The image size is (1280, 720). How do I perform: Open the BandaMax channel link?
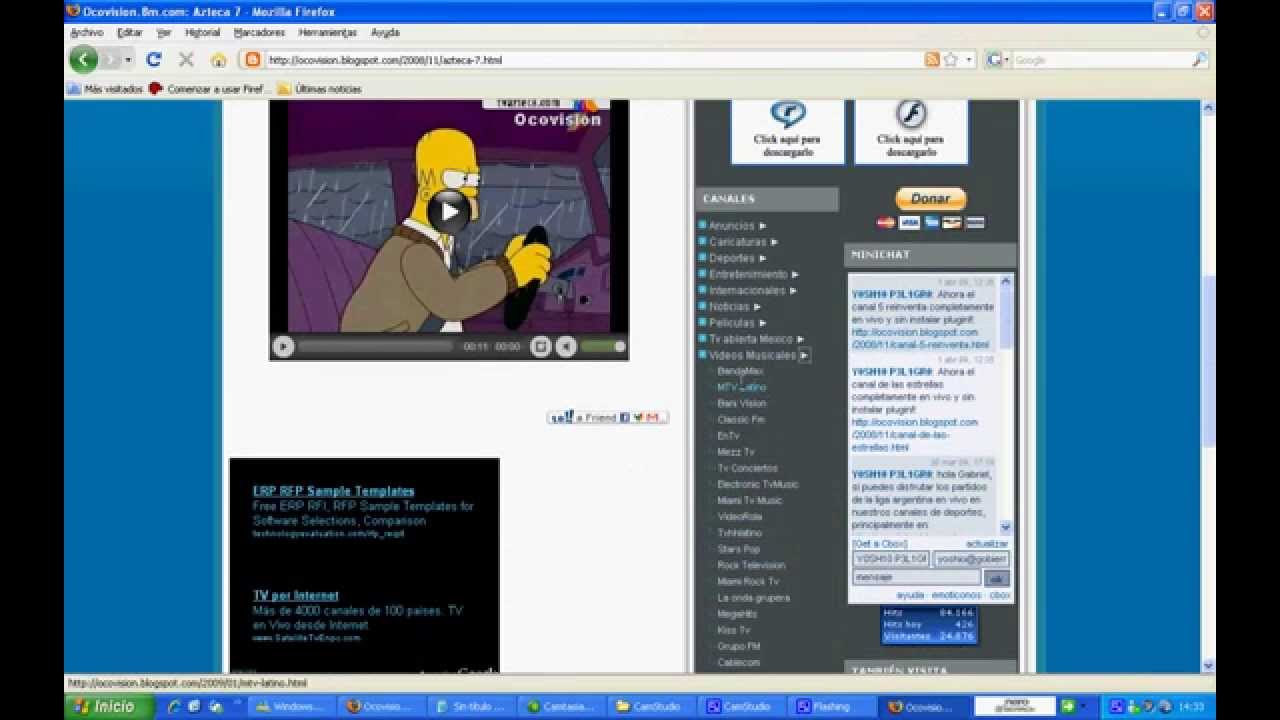740,371
